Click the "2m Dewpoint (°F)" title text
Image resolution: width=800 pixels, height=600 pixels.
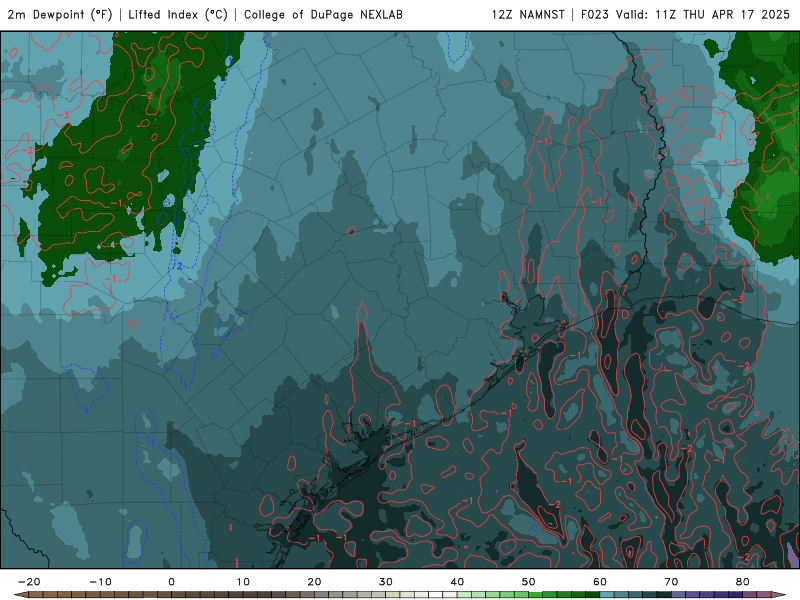60,15
